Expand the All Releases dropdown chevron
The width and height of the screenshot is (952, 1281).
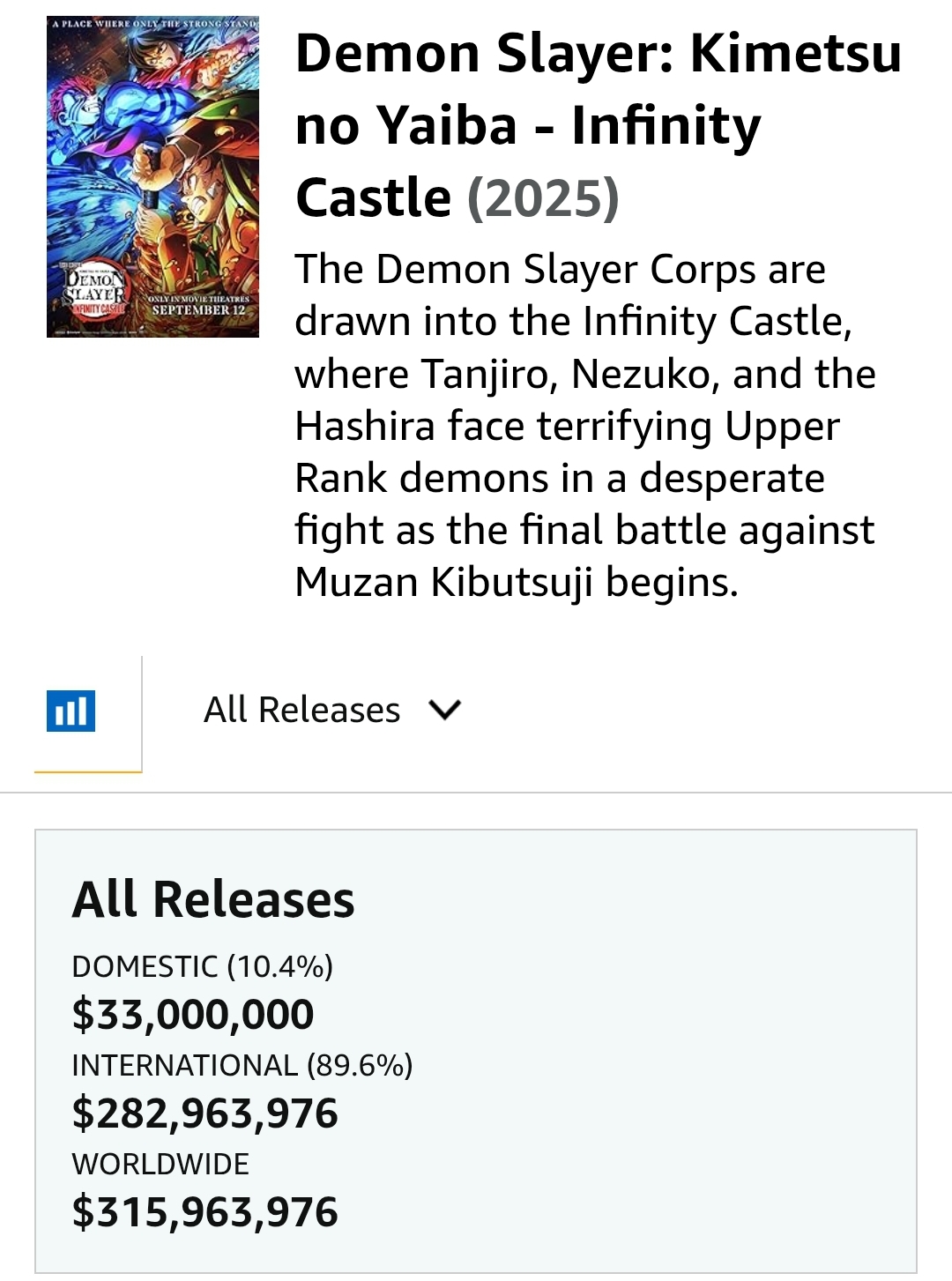[443, 710]
